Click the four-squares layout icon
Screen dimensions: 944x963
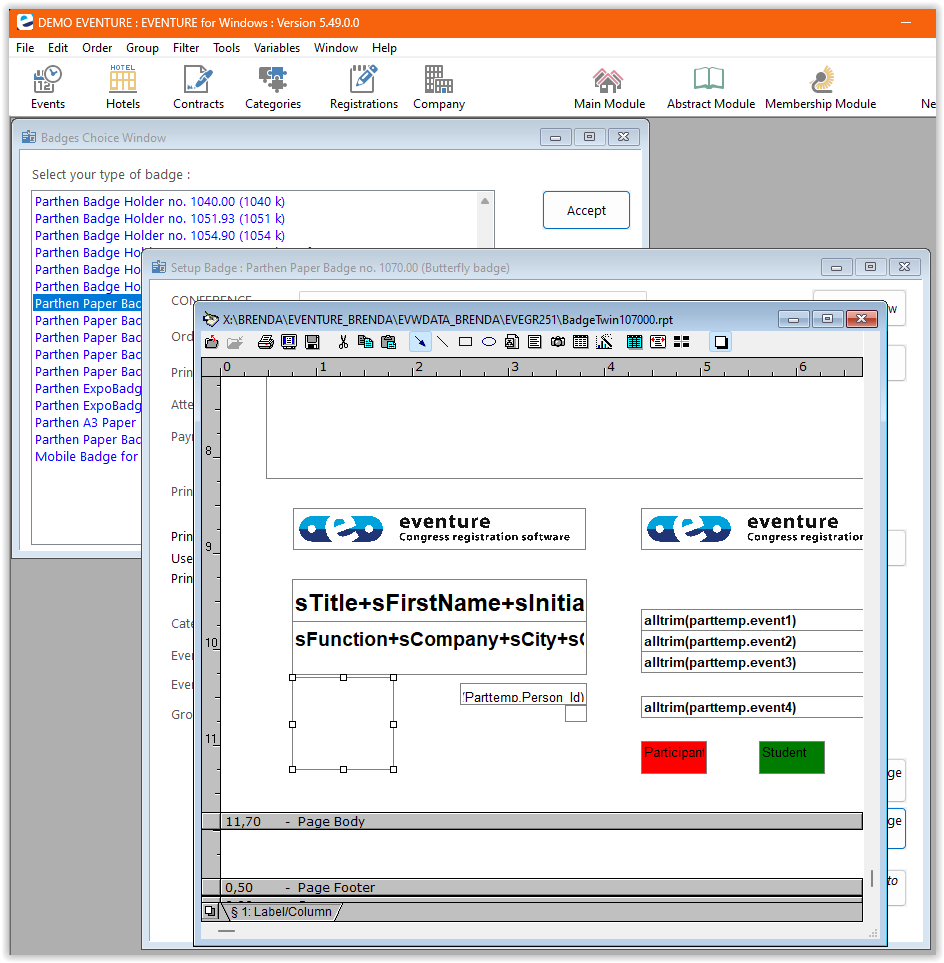point(682,342)
